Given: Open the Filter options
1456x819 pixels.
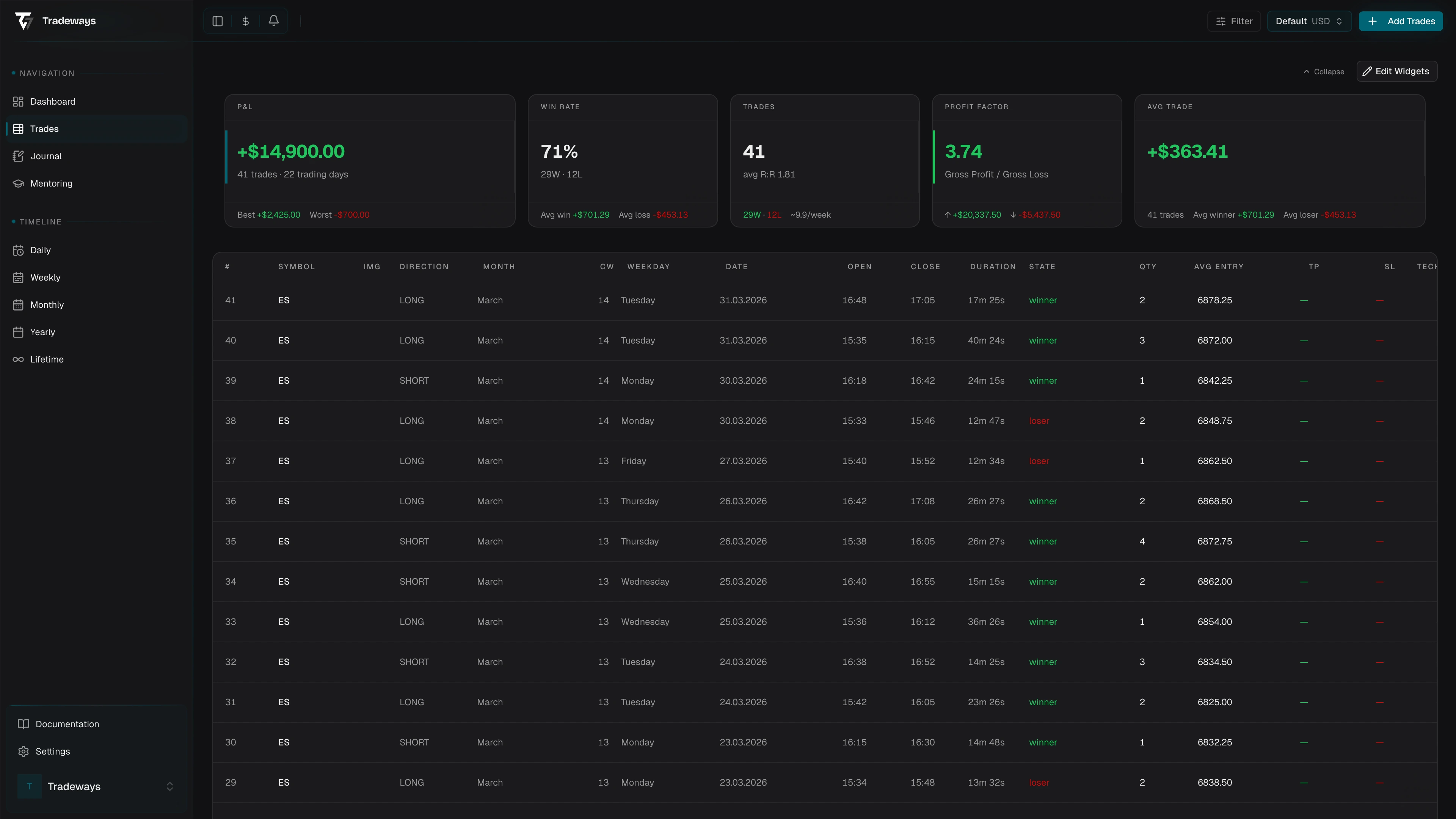Looking at the screenshot, I should (1234, 21).
